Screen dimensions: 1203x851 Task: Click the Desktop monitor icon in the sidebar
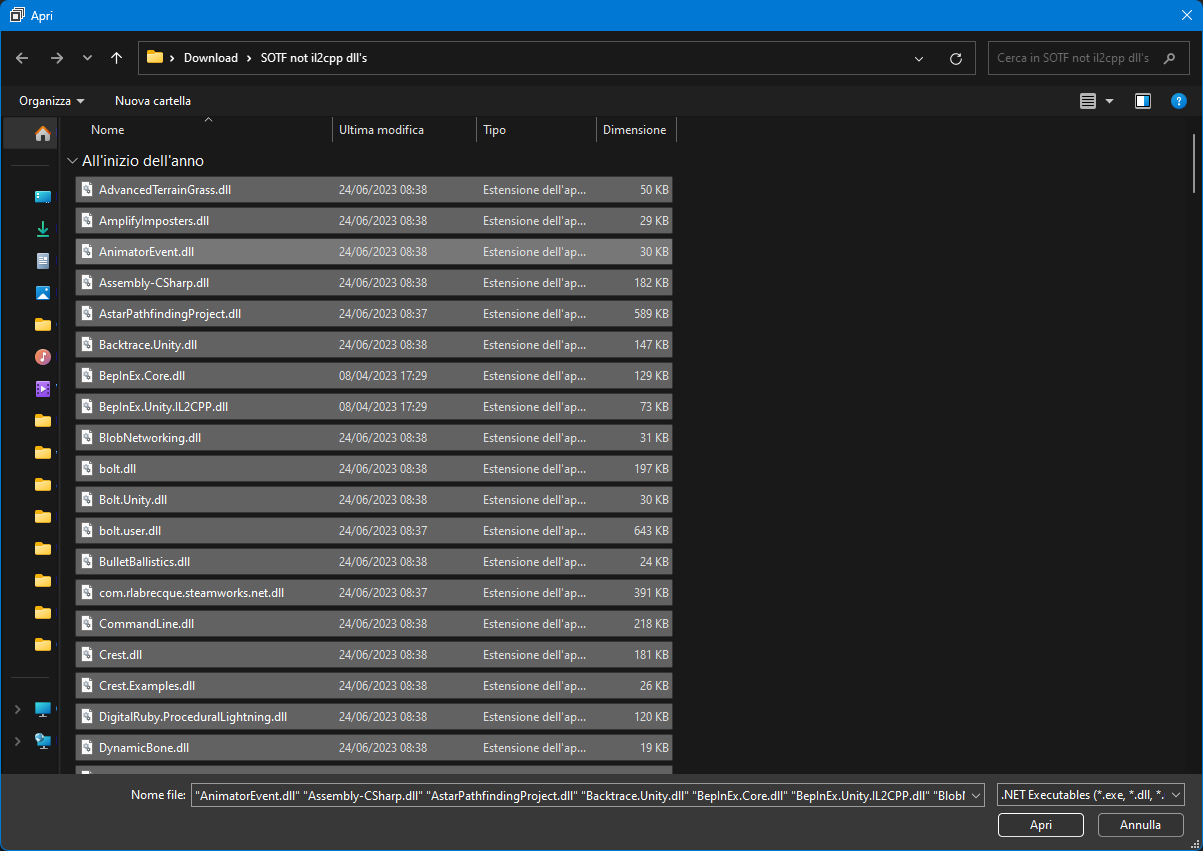42,198
